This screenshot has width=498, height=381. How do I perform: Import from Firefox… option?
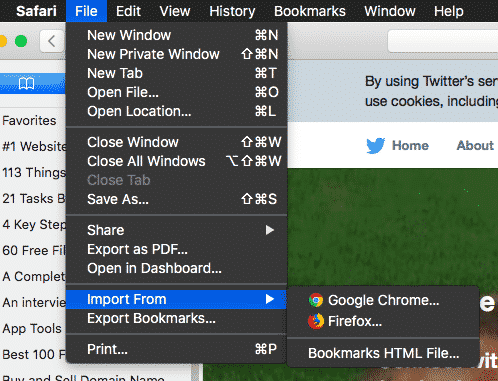pyautogui.click(x=383, y=321)
